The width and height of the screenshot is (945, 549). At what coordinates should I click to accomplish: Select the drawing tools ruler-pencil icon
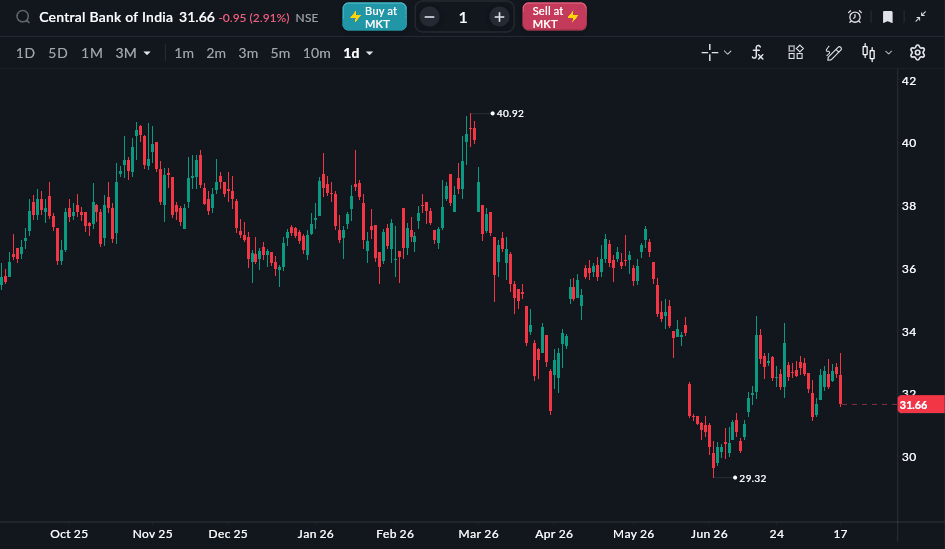tap(833, 53)
